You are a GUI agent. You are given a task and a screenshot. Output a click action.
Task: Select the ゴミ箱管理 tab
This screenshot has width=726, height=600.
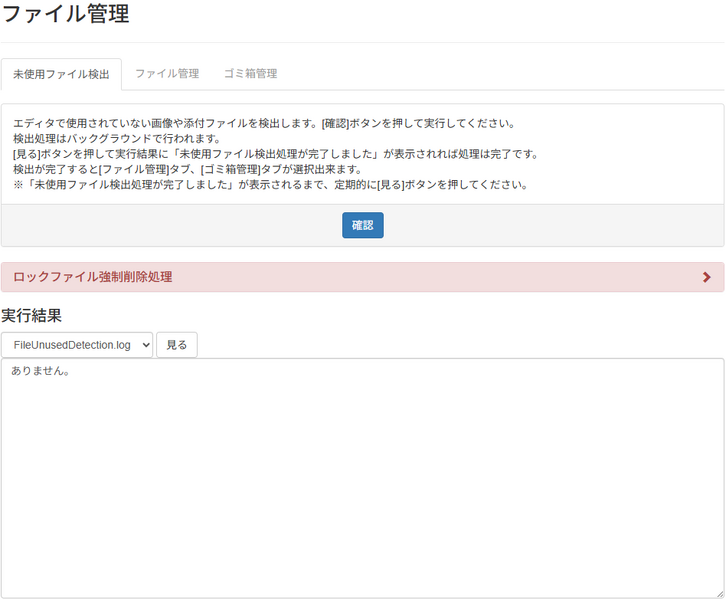[250, 74]
